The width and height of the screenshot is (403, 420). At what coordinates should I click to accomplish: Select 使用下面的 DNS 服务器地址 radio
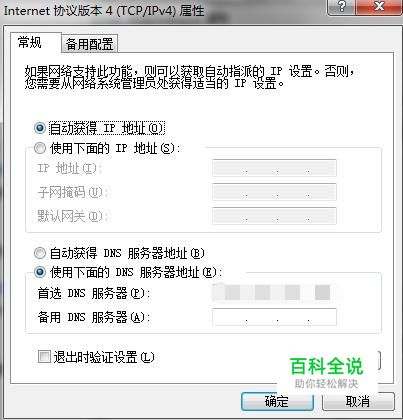point(40,272)
